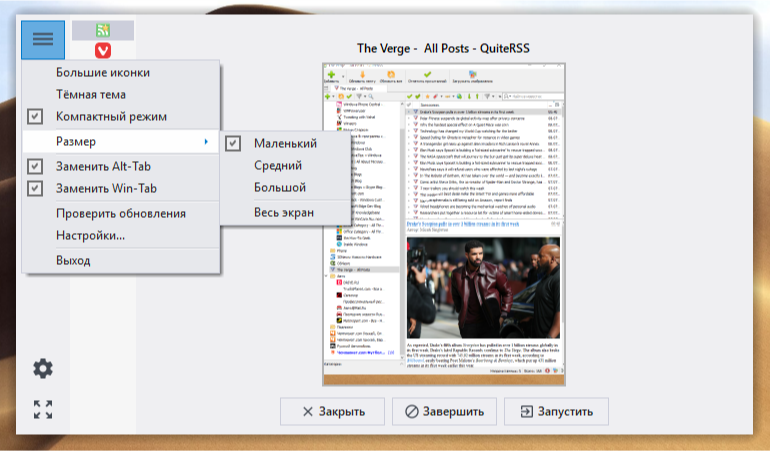Select the QuiteRSS app icon
770x451 pixels.
point(103,30)
